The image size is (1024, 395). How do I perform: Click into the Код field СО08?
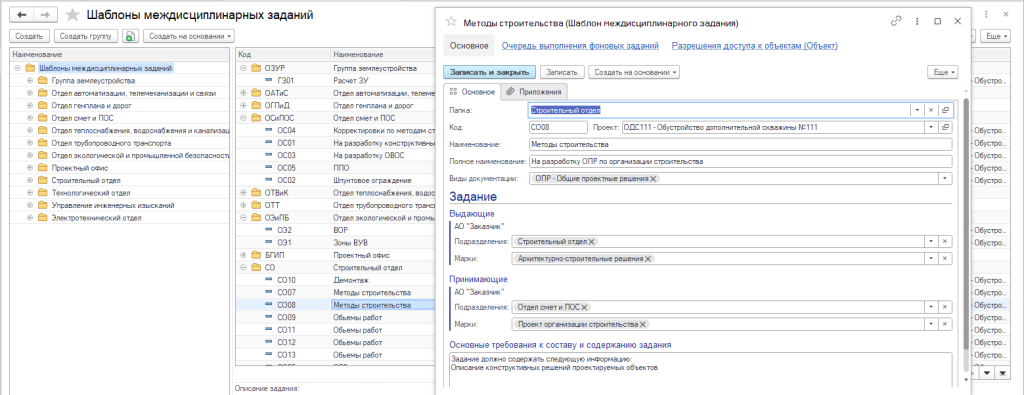558,127
